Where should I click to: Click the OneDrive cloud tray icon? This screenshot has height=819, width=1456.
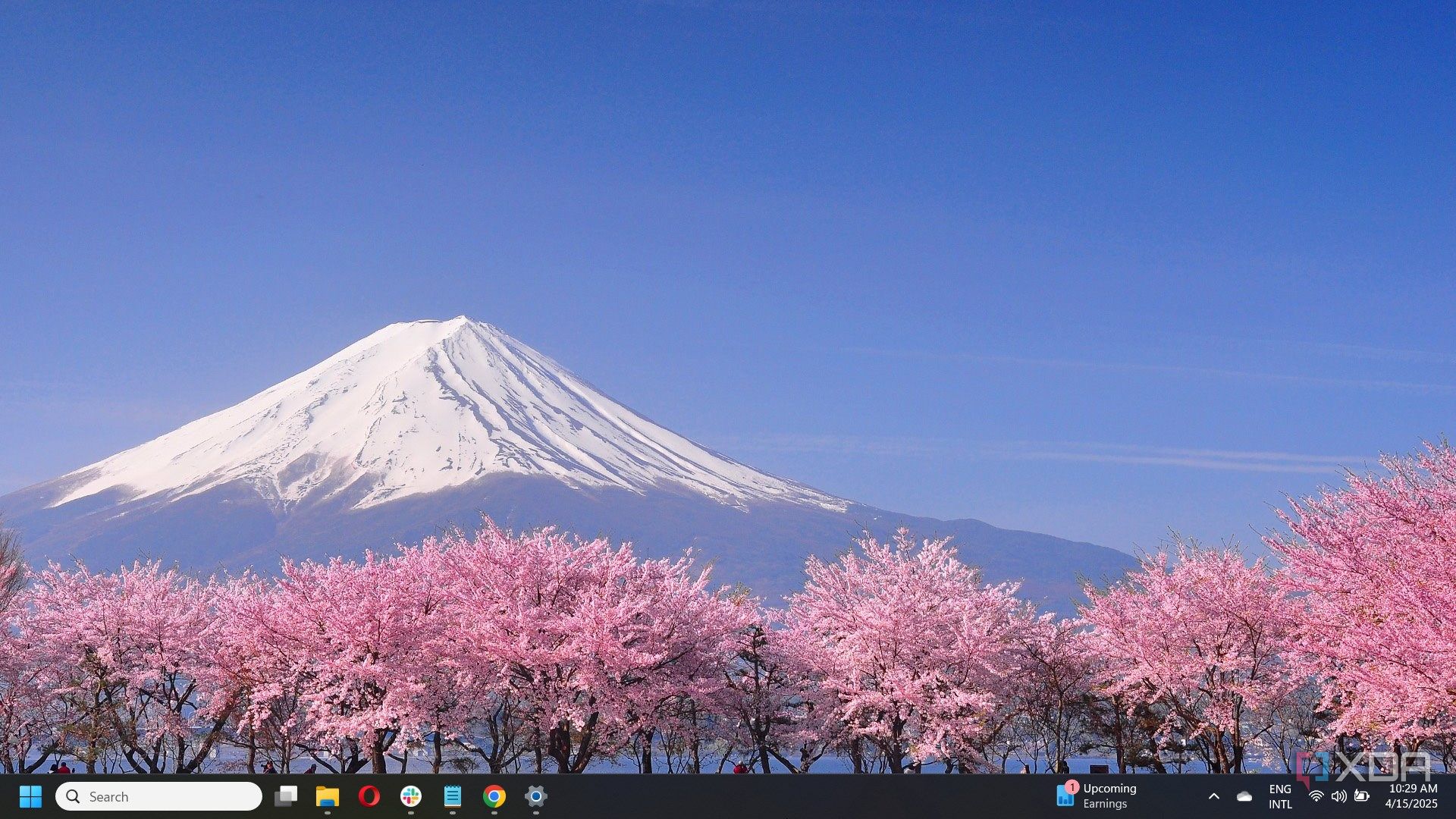1244,796
